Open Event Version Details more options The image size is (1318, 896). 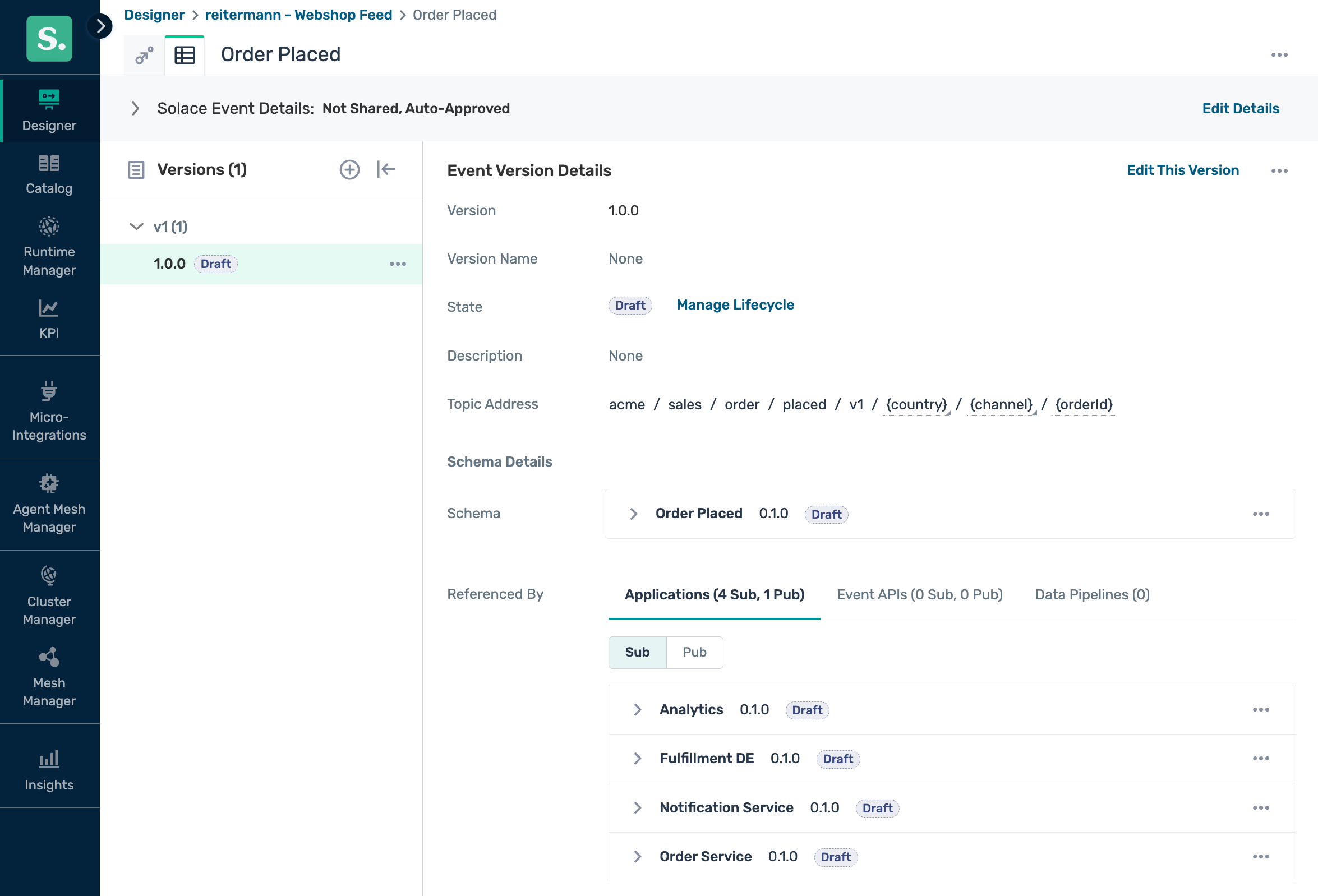1279,170
